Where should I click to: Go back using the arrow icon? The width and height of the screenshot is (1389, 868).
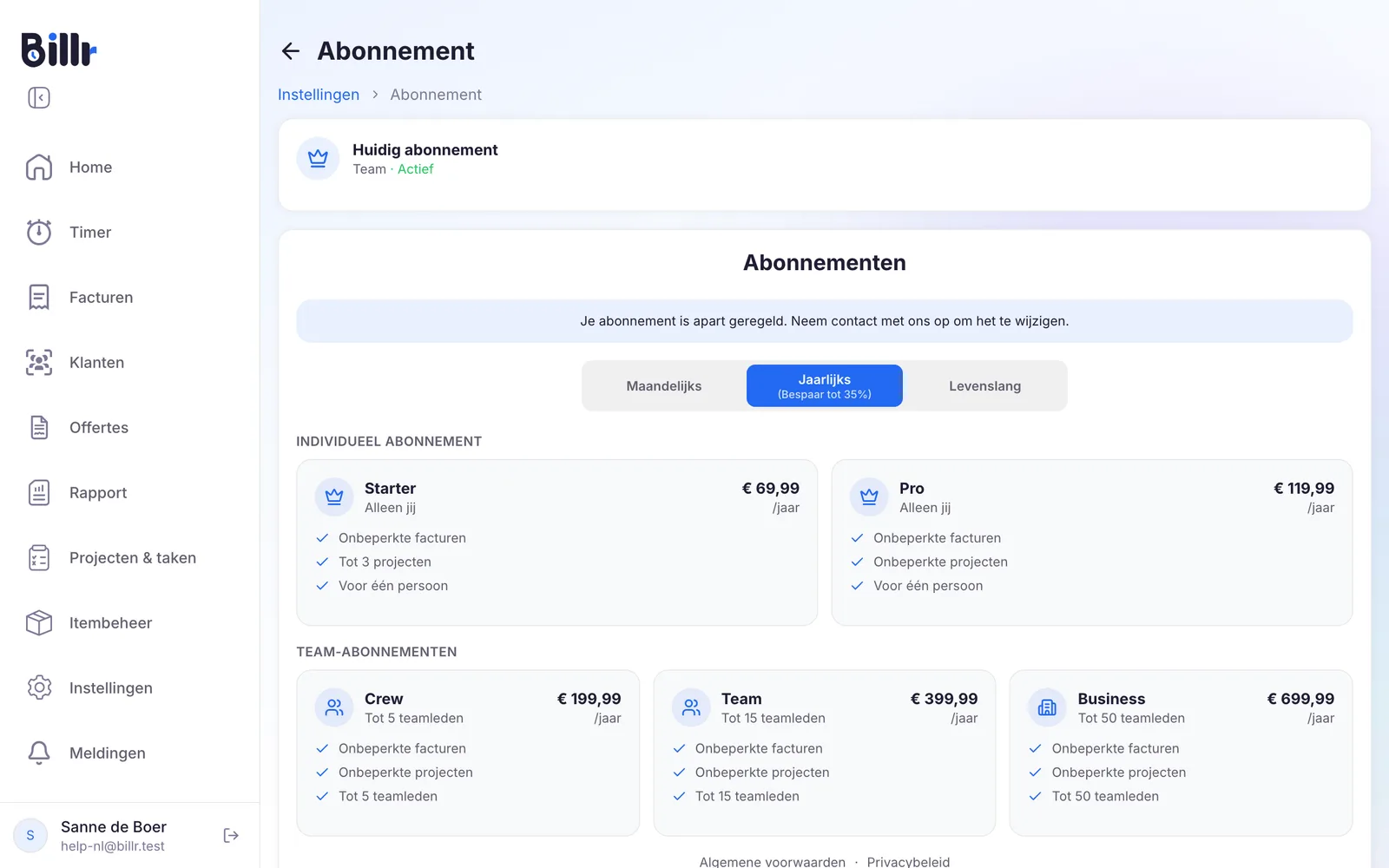click(291, 51)
